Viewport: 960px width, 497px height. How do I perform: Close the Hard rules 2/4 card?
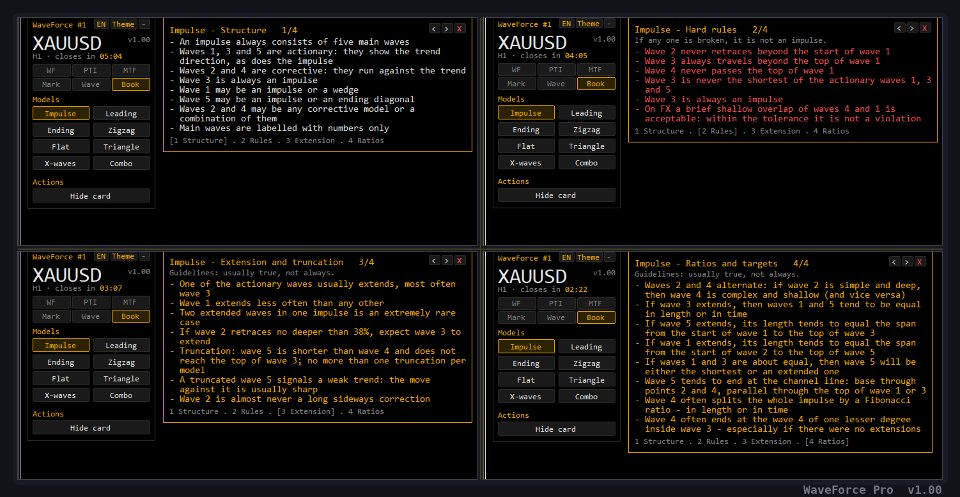[x=925, y=28]
